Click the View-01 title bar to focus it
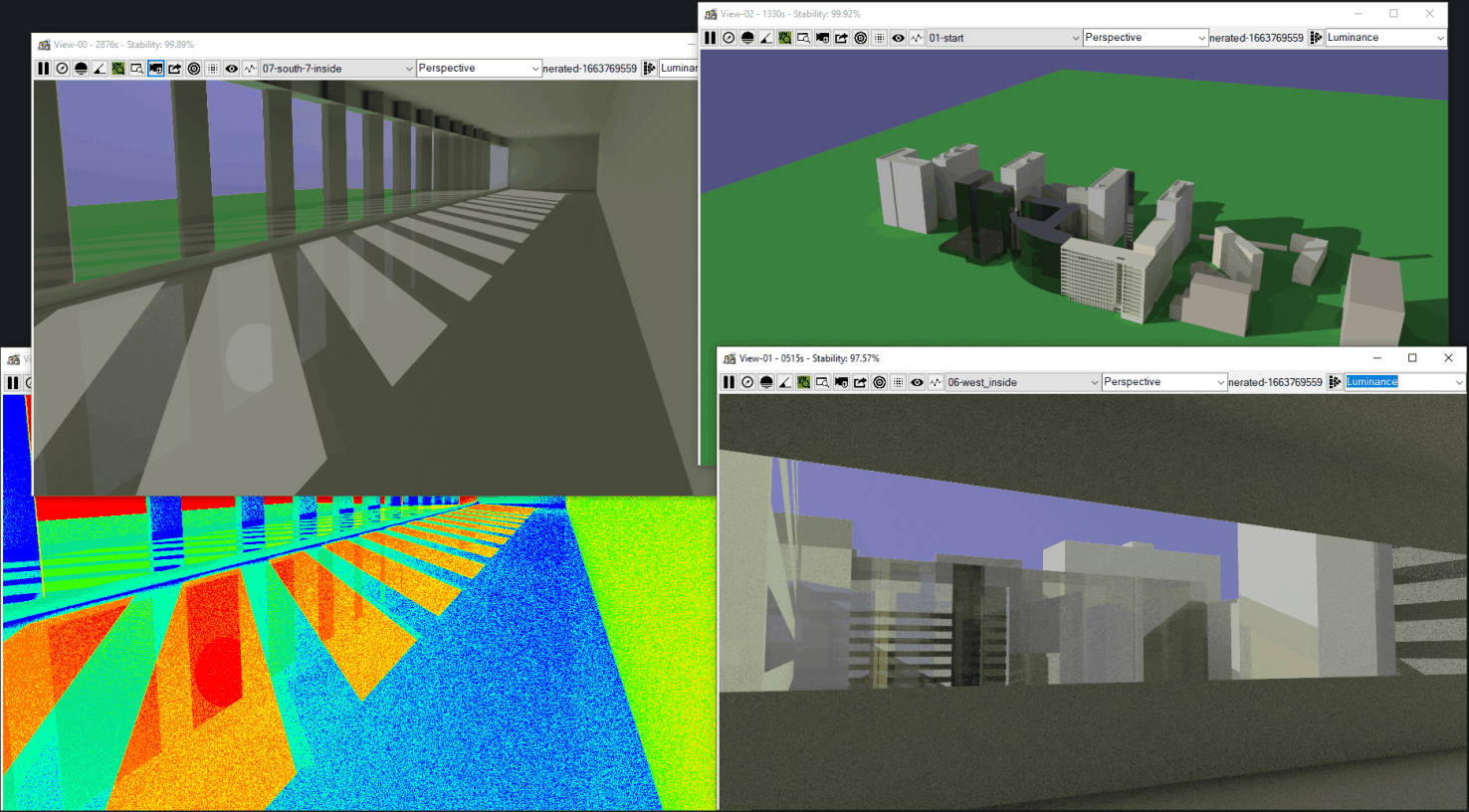 pos(995,358)
